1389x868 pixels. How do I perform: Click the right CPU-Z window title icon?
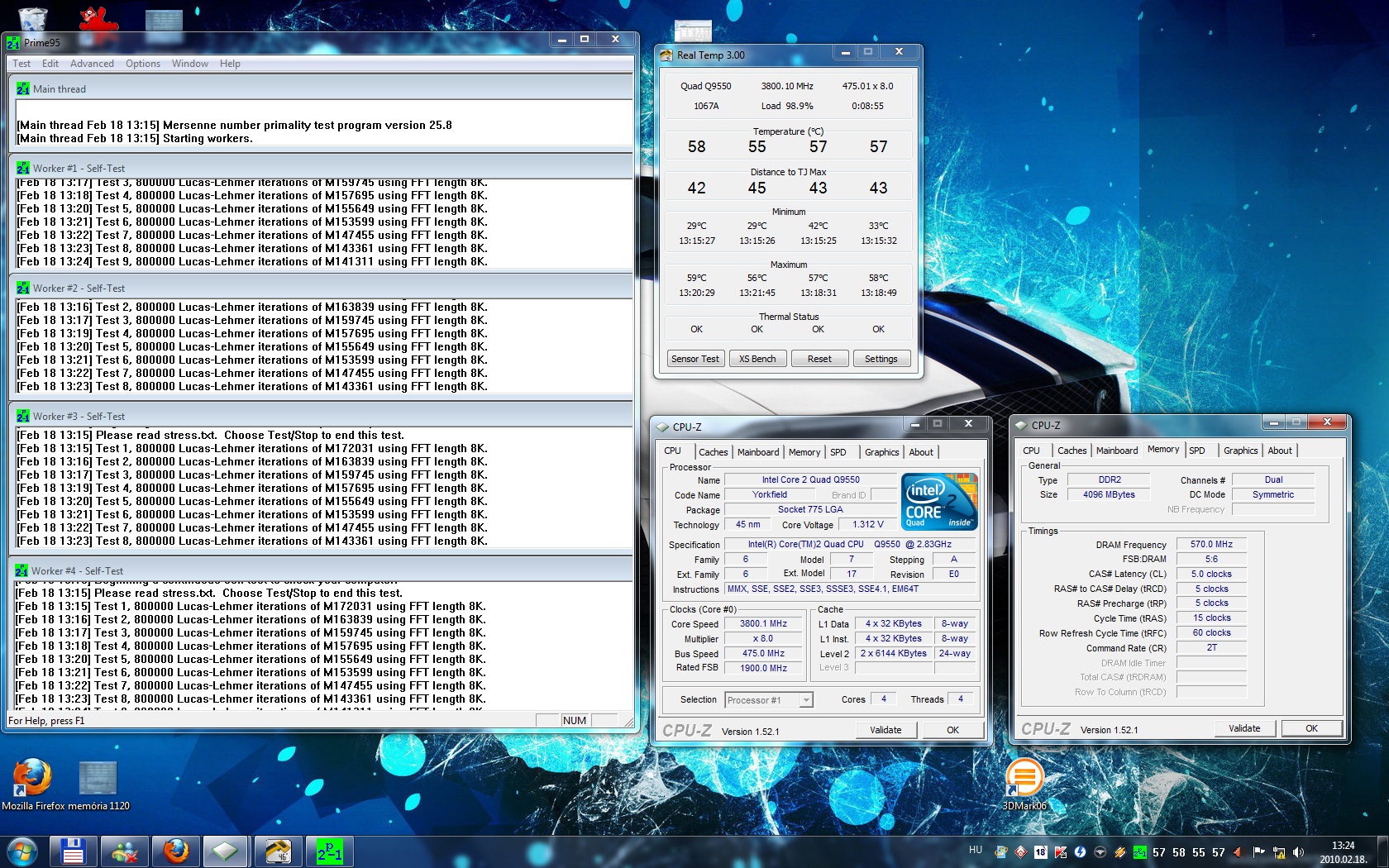[1021, 425]
